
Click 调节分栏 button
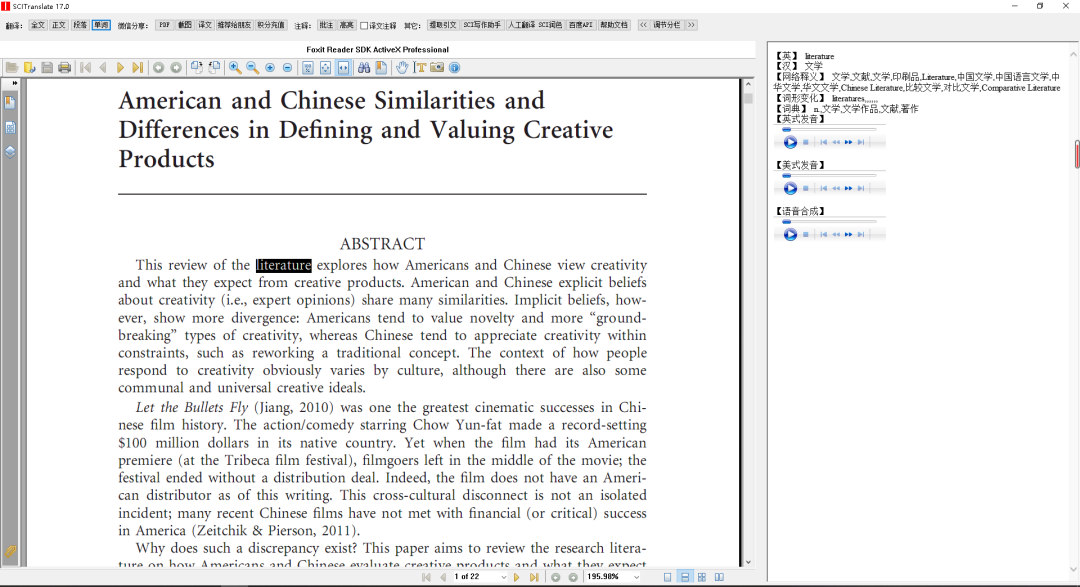(x=667, y=25)
